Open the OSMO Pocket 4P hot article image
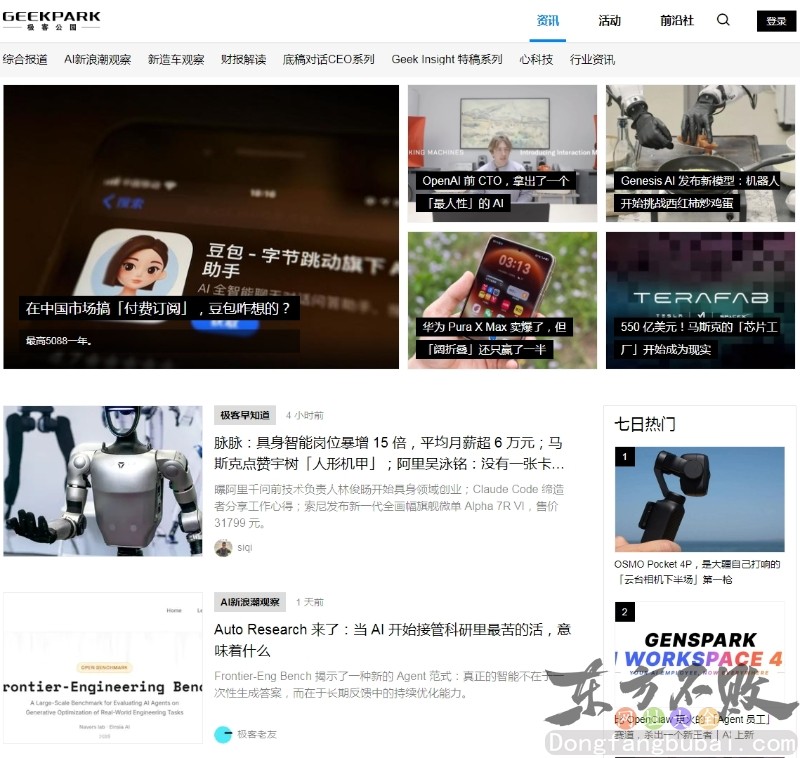 coord(699,499)
